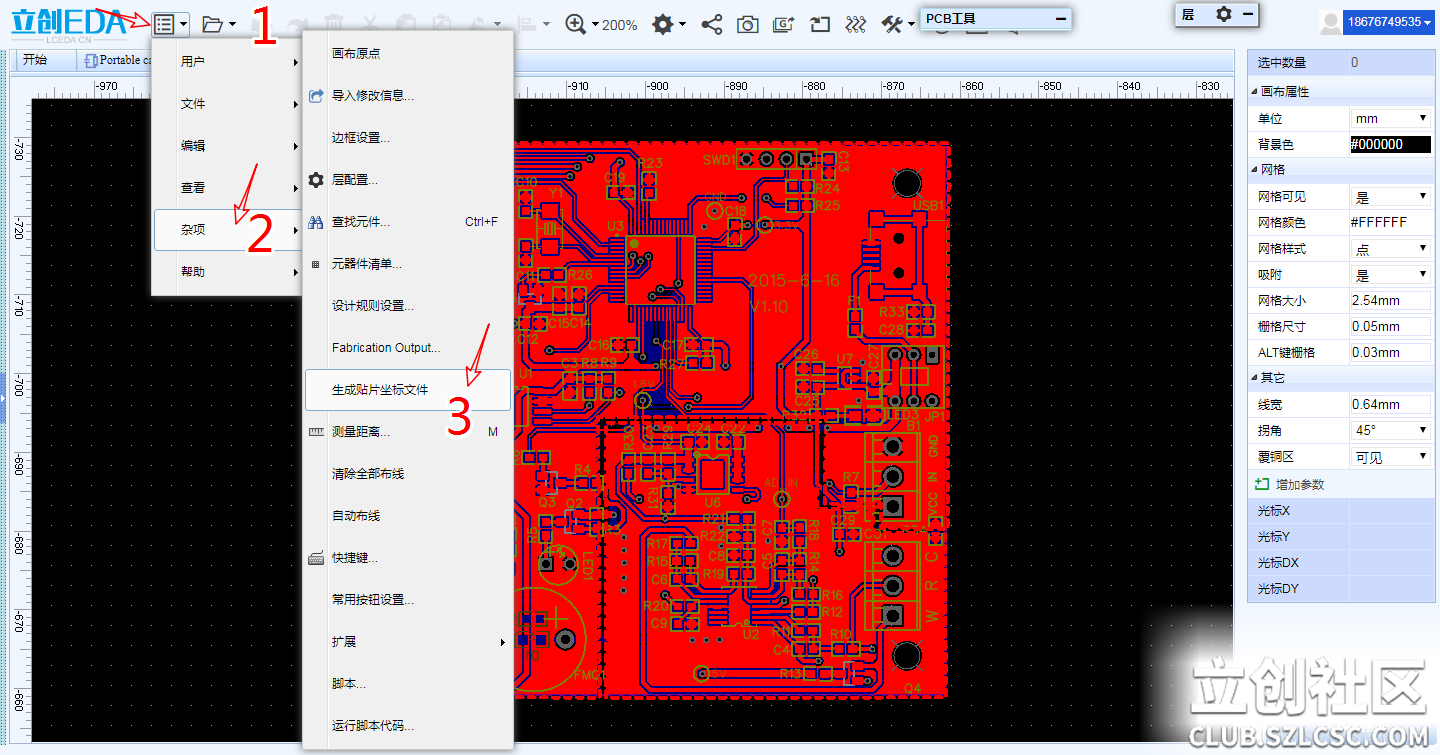Screen dimensions: 1440x755
Task: Open the 查看 menu item
Action: pyautogui.click(x=228, y=188)
